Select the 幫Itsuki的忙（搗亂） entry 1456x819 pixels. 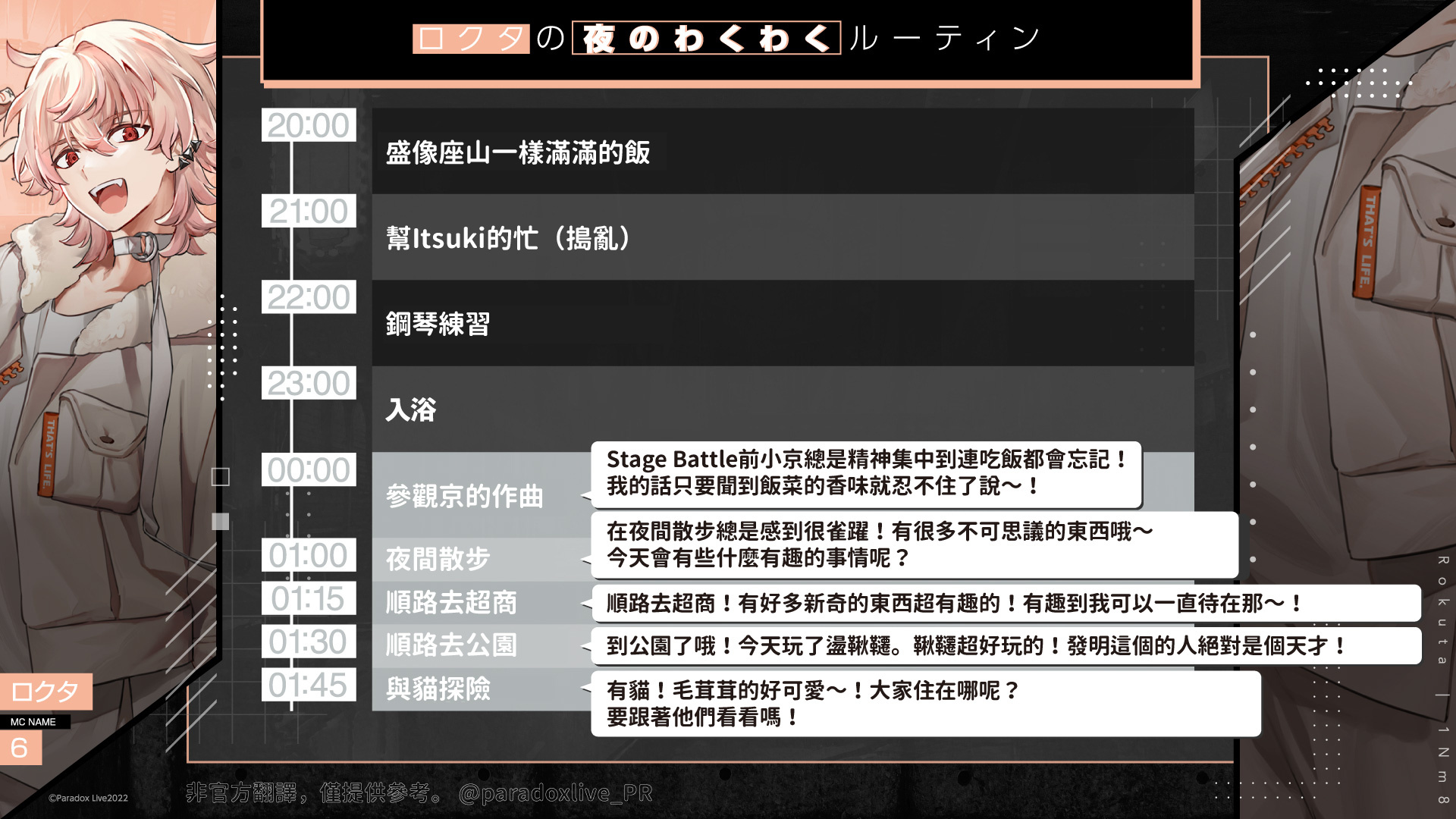tap(783, 237)
